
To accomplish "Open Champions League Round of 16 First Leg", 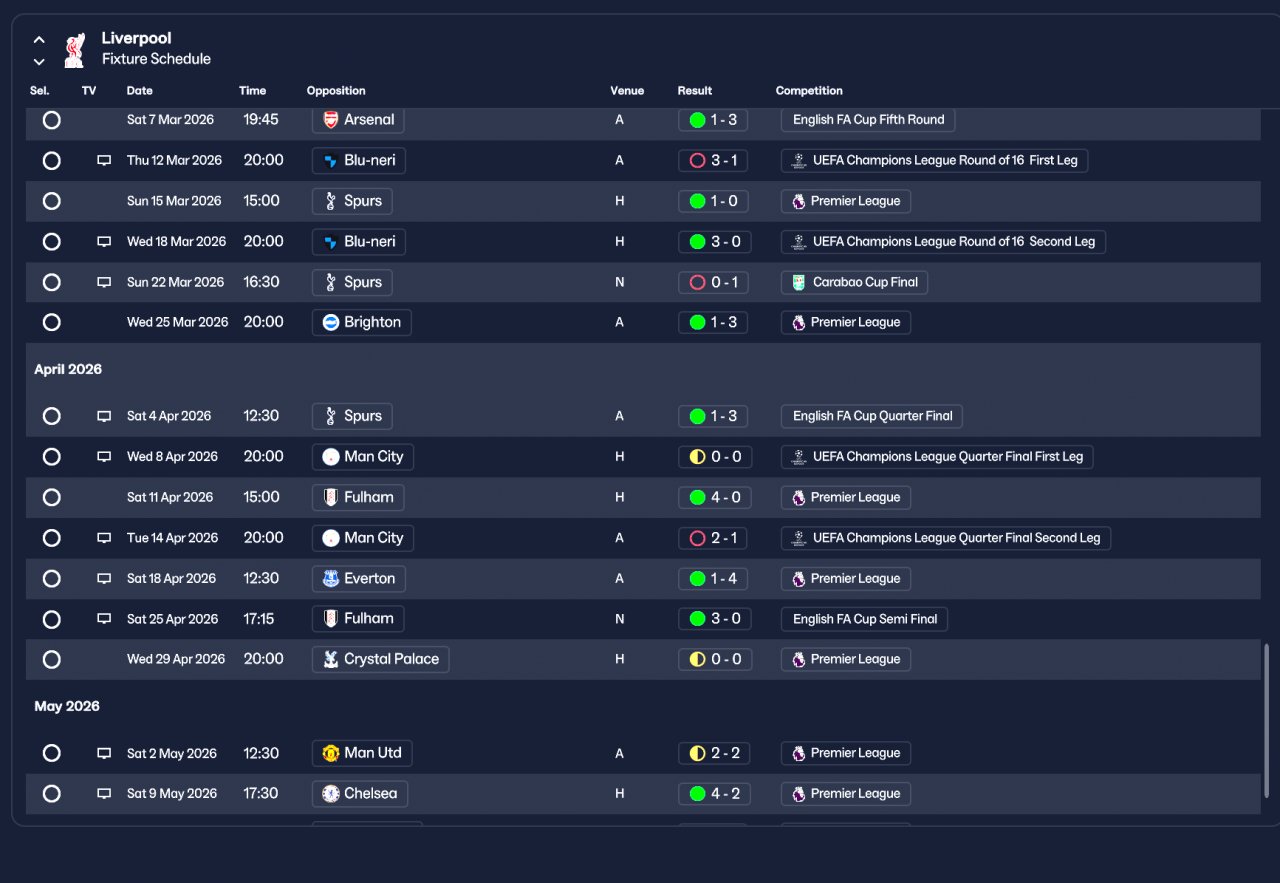I will coord(934,160).
